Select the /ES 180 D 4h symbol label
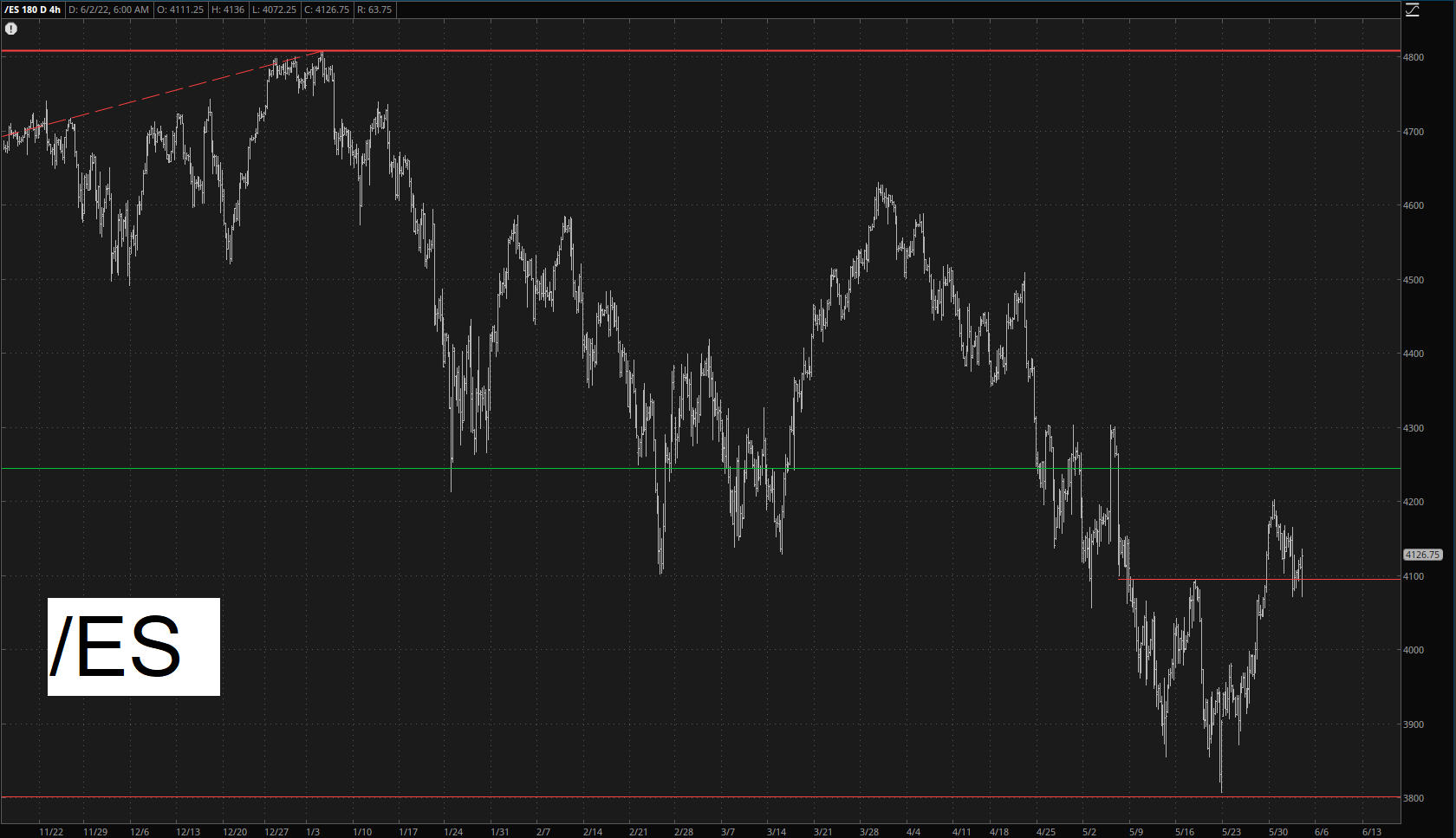This screenshot has width=1456, height=838. pyautogui.click(x=32, y=10)
